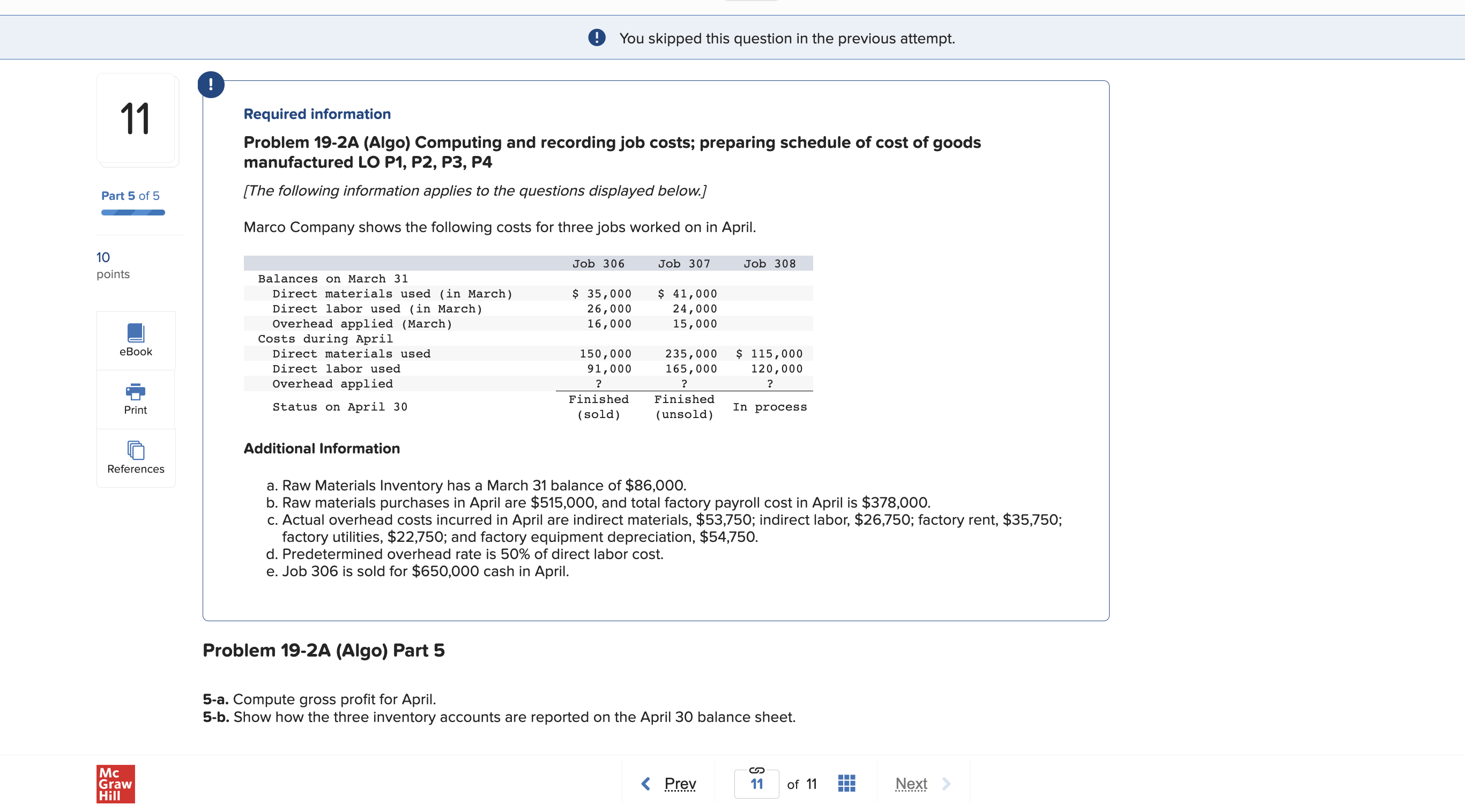The width and height of the screenshot is (1465, 812).
Task: Click the Part 5 of 5 progress bar
Action: [x=133, y=213]
